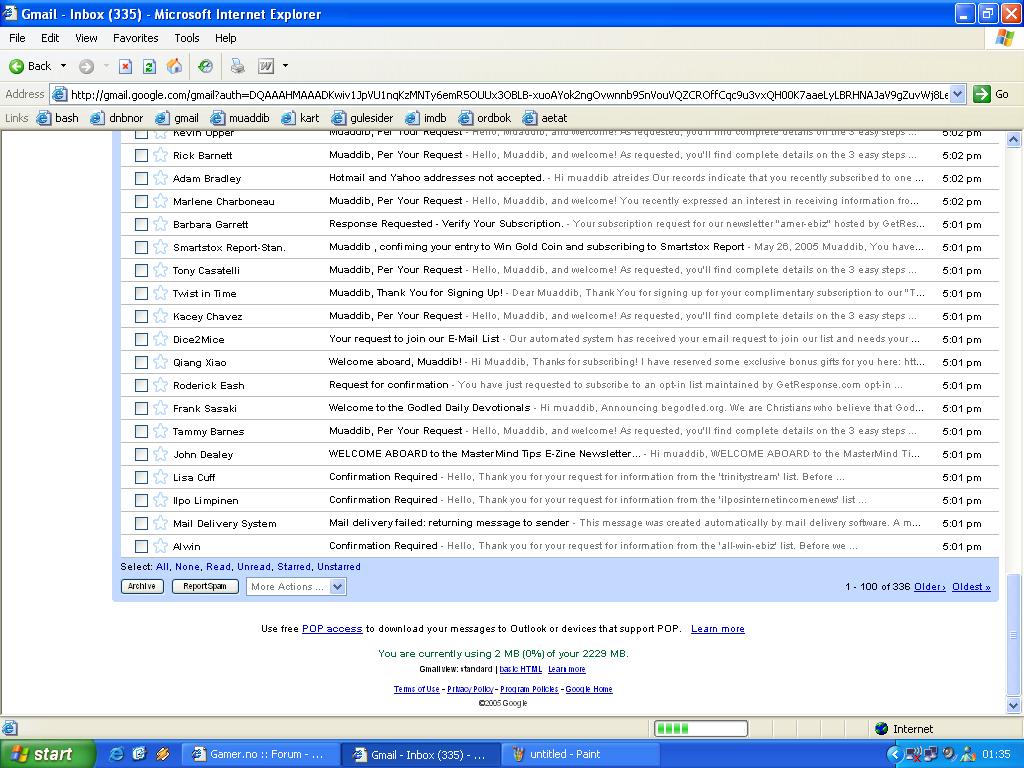Open the Back button history arrow
Viewport: 1024px width, 768px height.
63,66
